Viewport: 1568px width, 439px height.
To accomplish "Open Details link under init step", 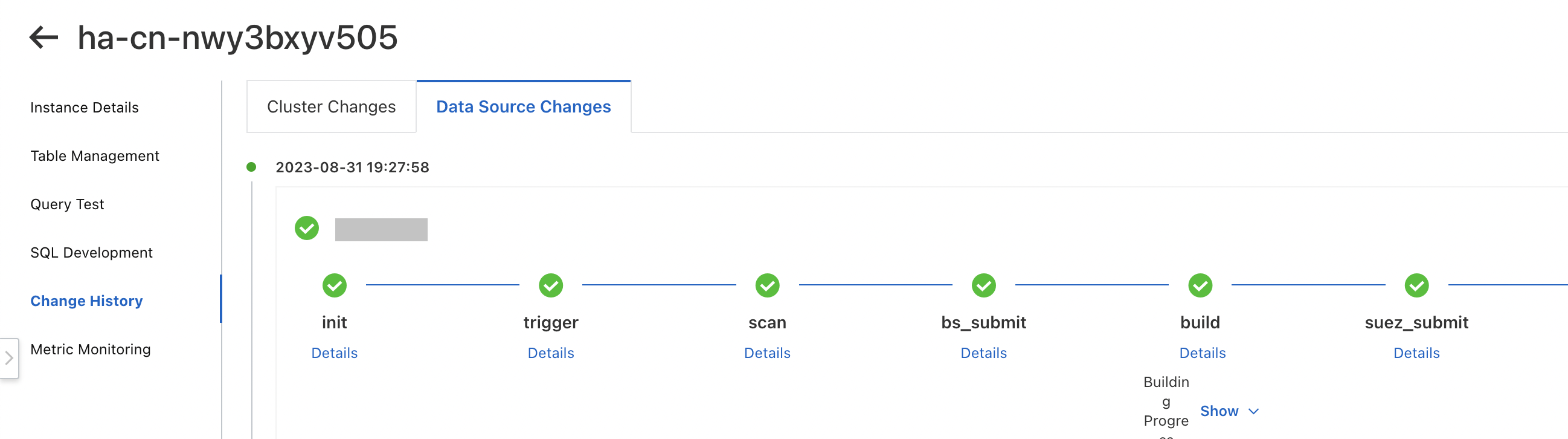I will coord(334,353).
